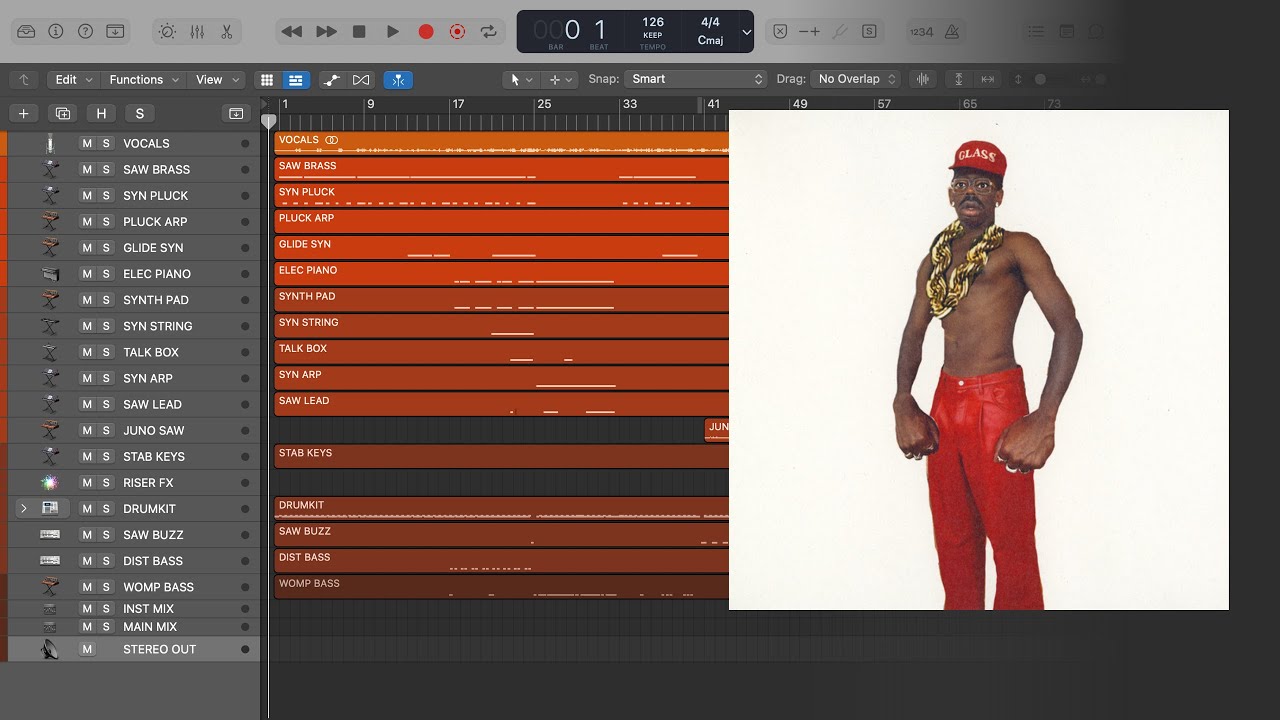Viewport: 1280px width, 720px height.
Task: Open the View menu
Action: [217, 80]
